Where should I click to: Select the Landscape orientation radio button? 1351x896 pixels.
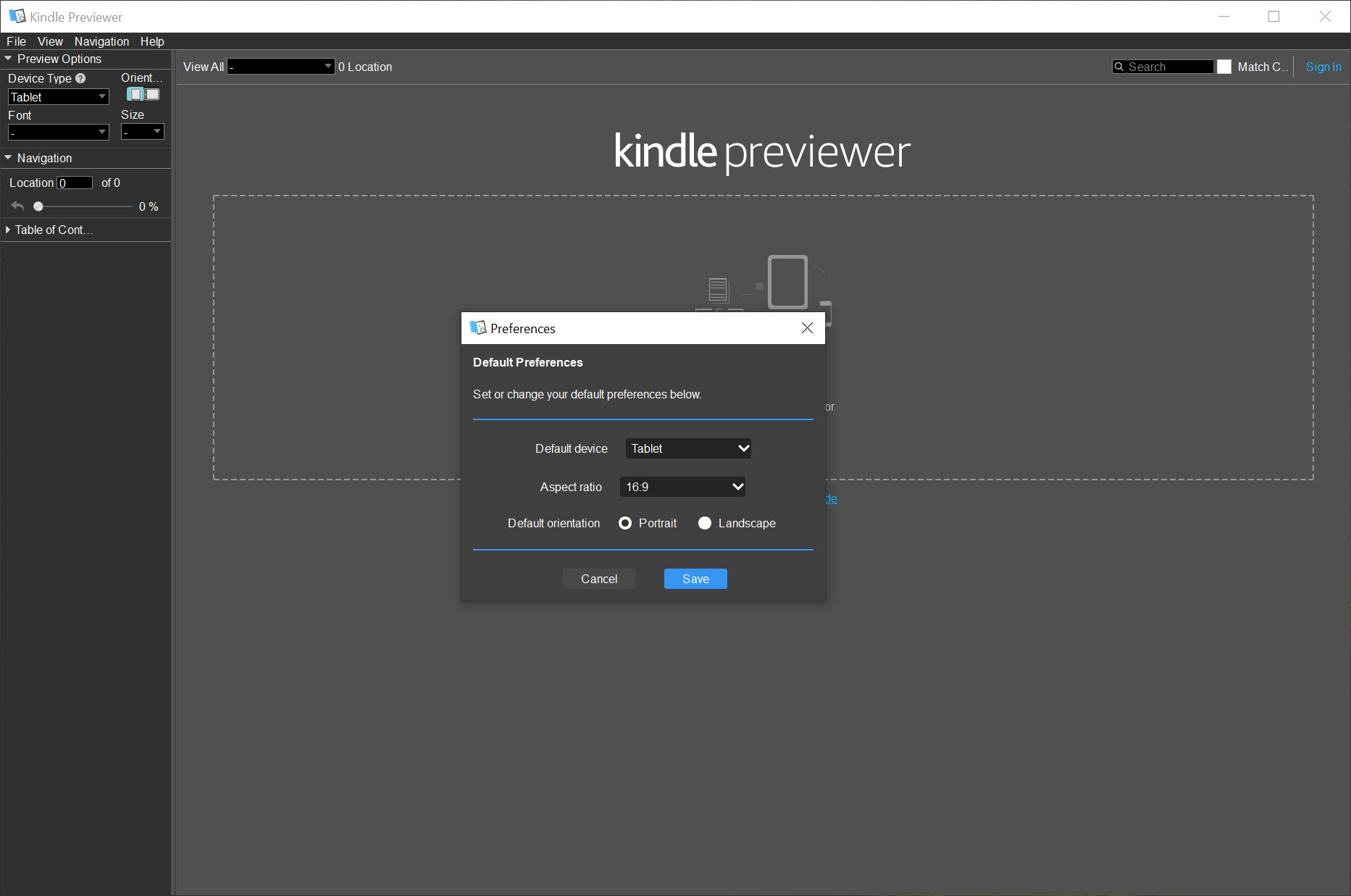[705, 523]
